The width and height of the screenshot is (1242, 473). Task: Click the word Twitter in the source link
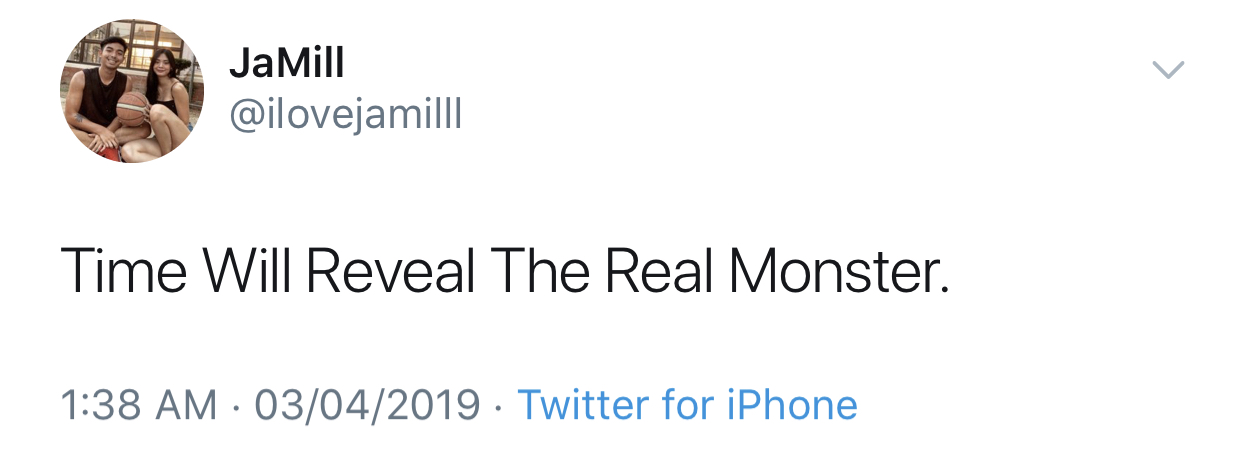point(584,405)
